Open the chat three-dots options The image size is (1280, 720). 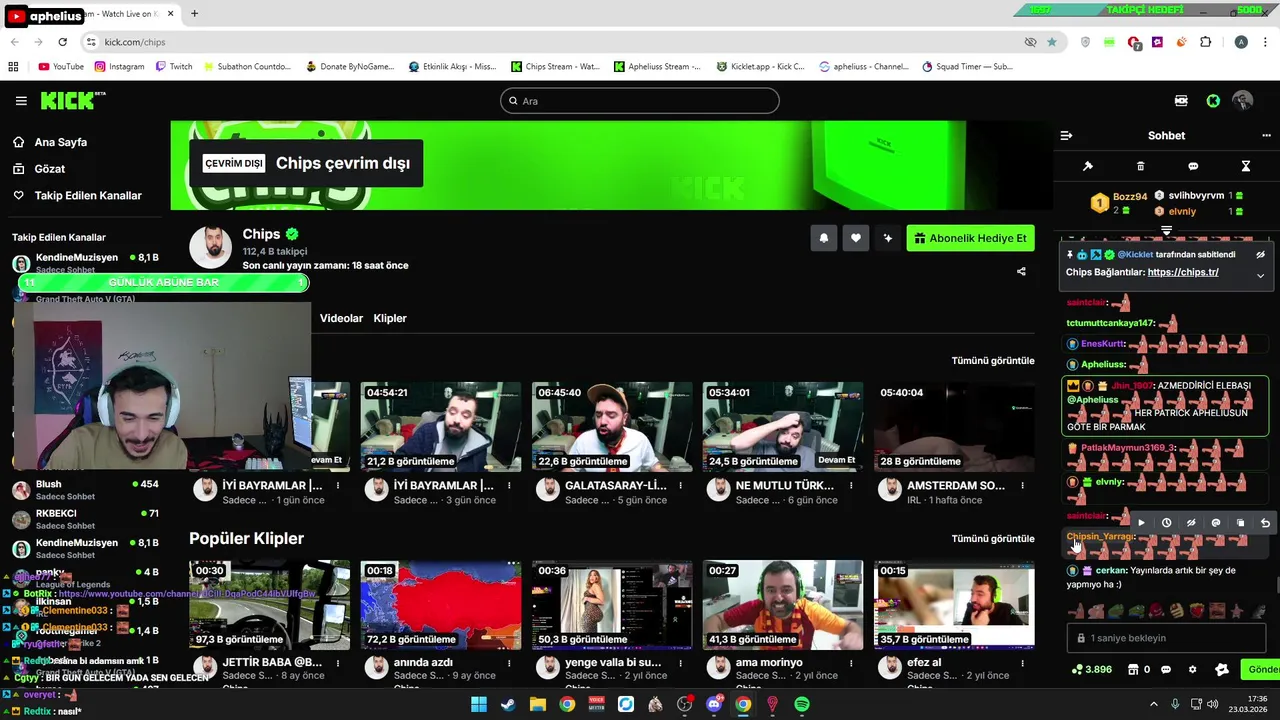click(1266, 136)
